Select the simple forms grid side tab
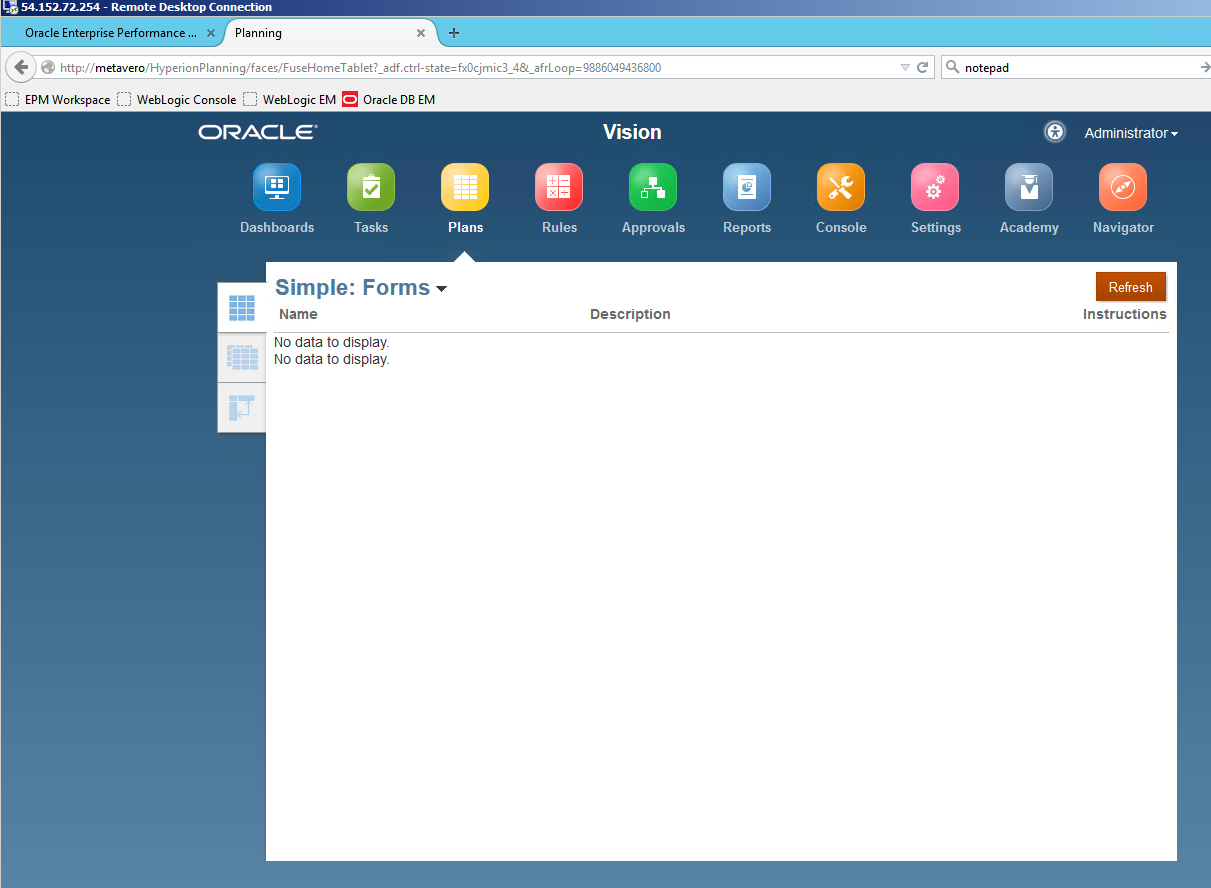Image resolution: width=1211 pixels, height=888 pixels. (242, 308)
